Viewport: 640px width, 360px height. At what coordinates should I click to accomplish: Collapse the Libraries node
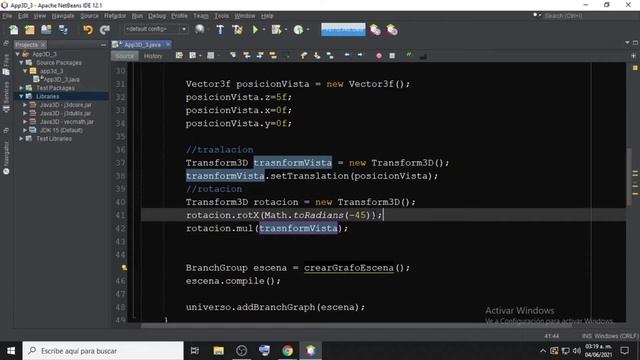(x=21, y=96)
